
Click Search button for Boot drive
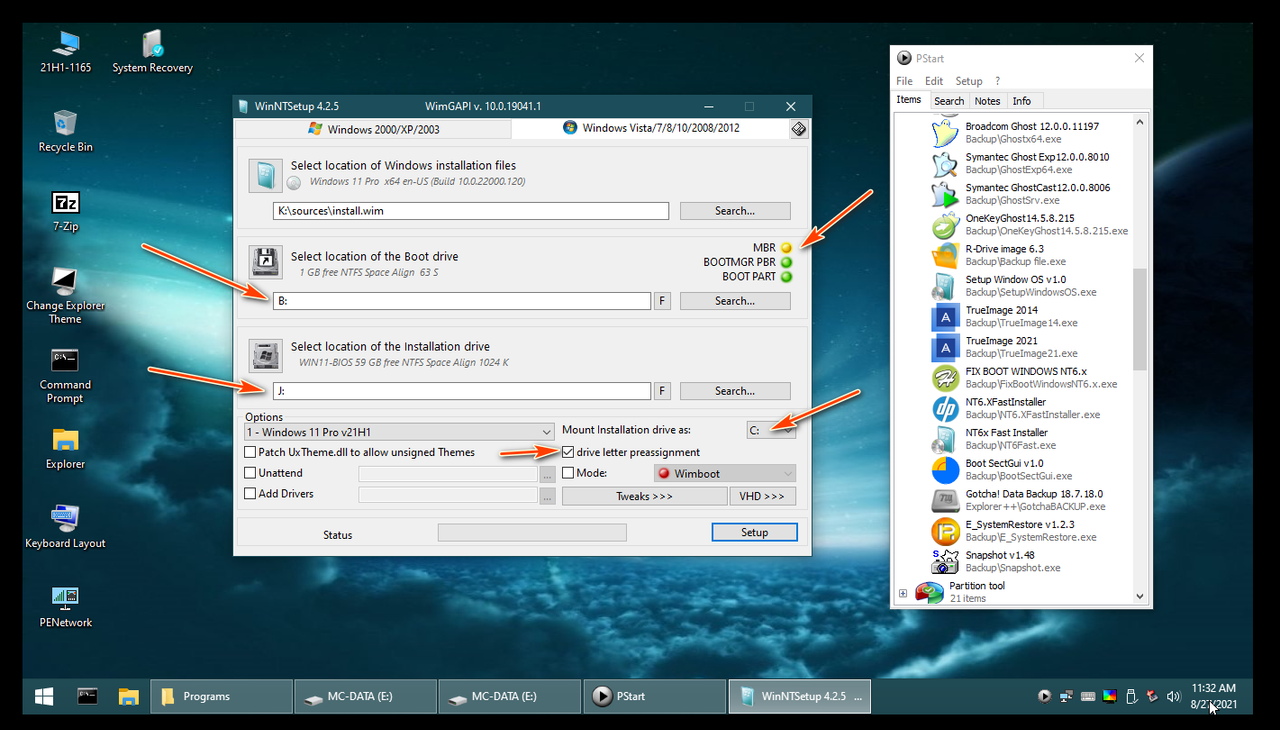tap(735, 301)
